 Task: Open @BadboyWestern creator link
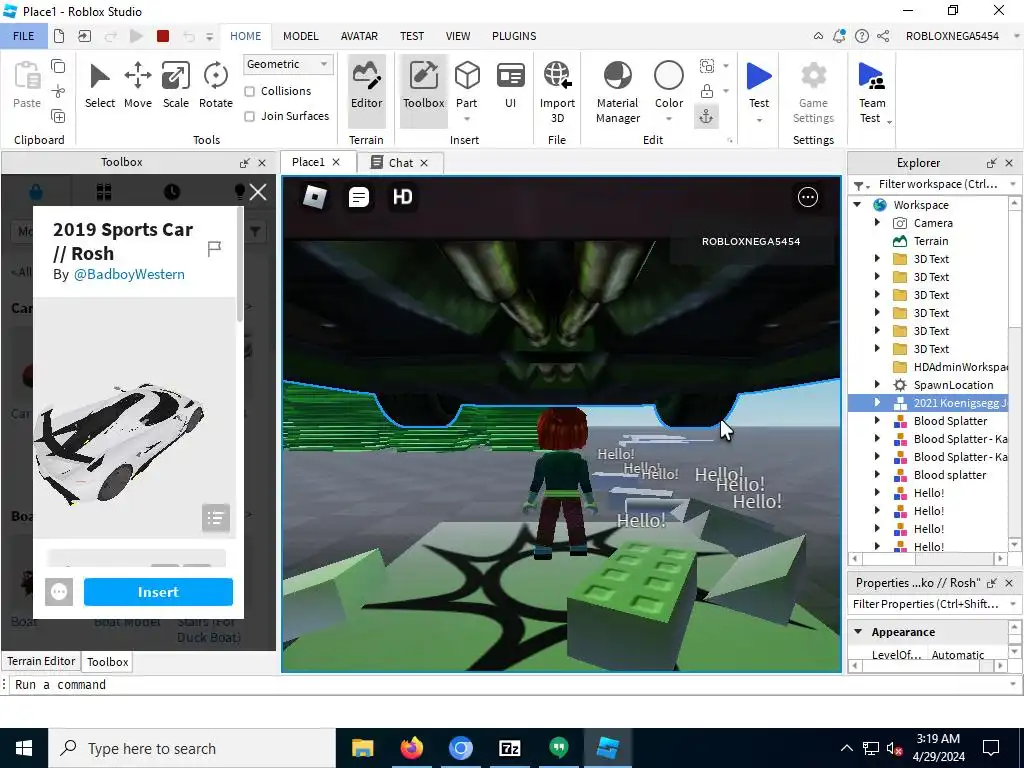coord(129,274)
